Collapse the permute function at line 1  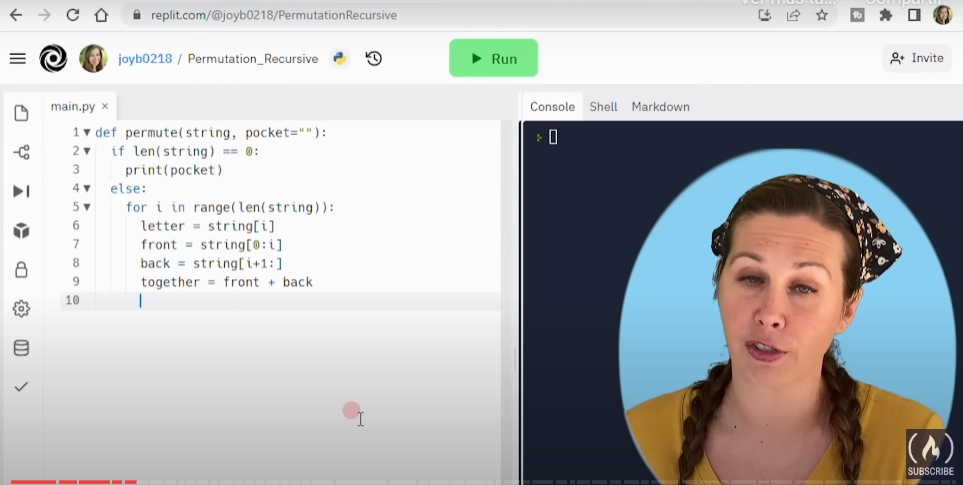coord(87,132)
